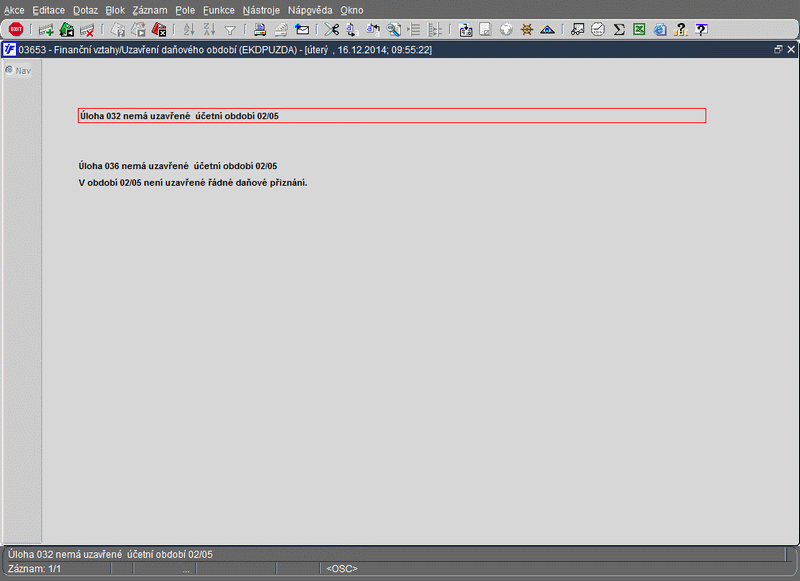Open the Dotaz menu
Image resolution: width=800 pixels, height=581 pixels.
tap(85, 10)
